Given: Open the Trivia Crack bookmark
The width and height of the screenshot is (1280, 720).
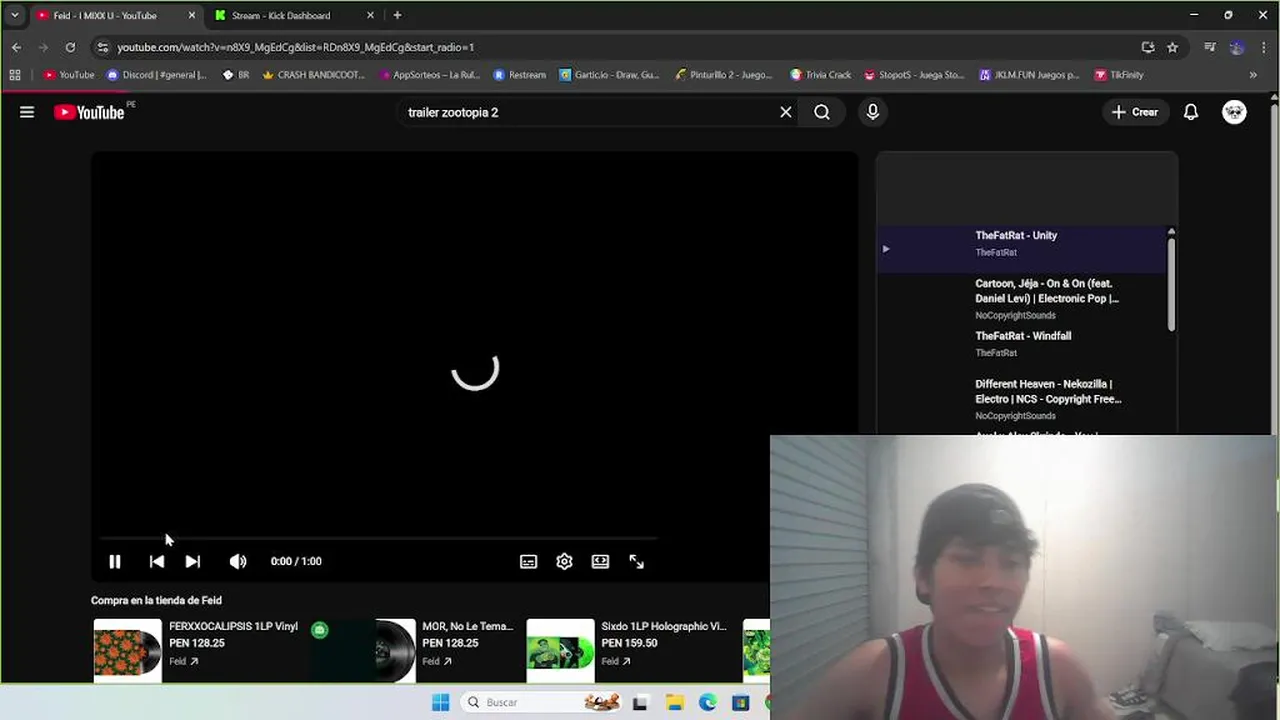Looking at the screenshot, I should click(x=820, y=75).
